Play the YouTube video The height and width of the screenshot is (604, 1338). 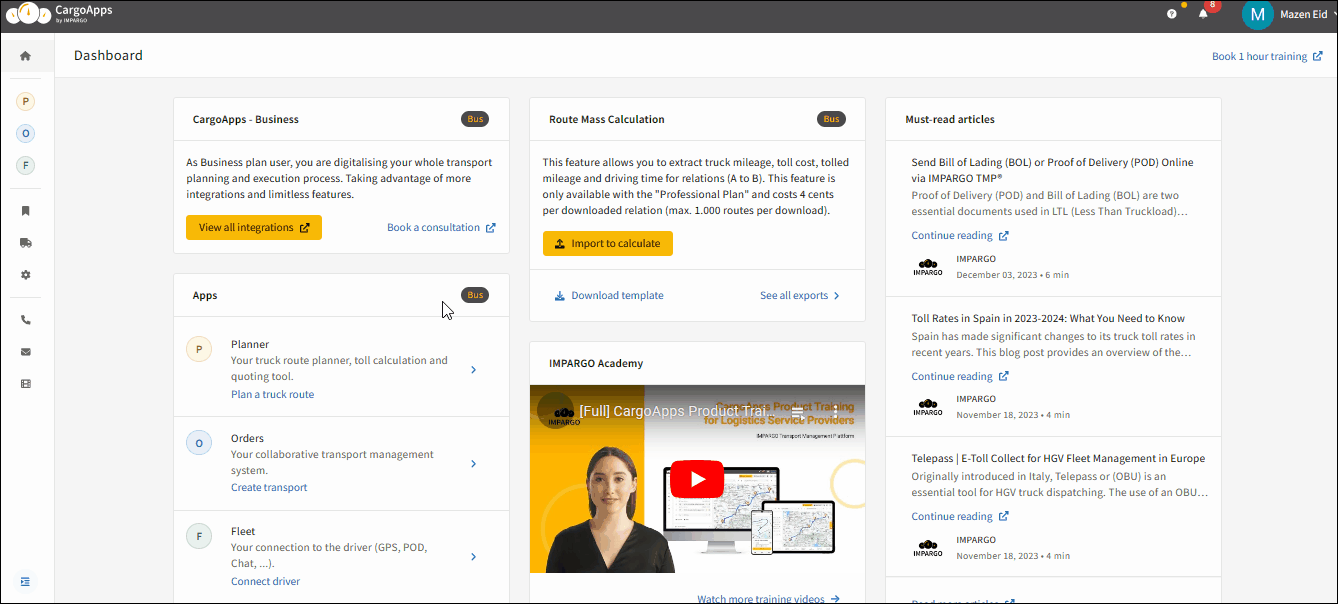click(695, 479)
